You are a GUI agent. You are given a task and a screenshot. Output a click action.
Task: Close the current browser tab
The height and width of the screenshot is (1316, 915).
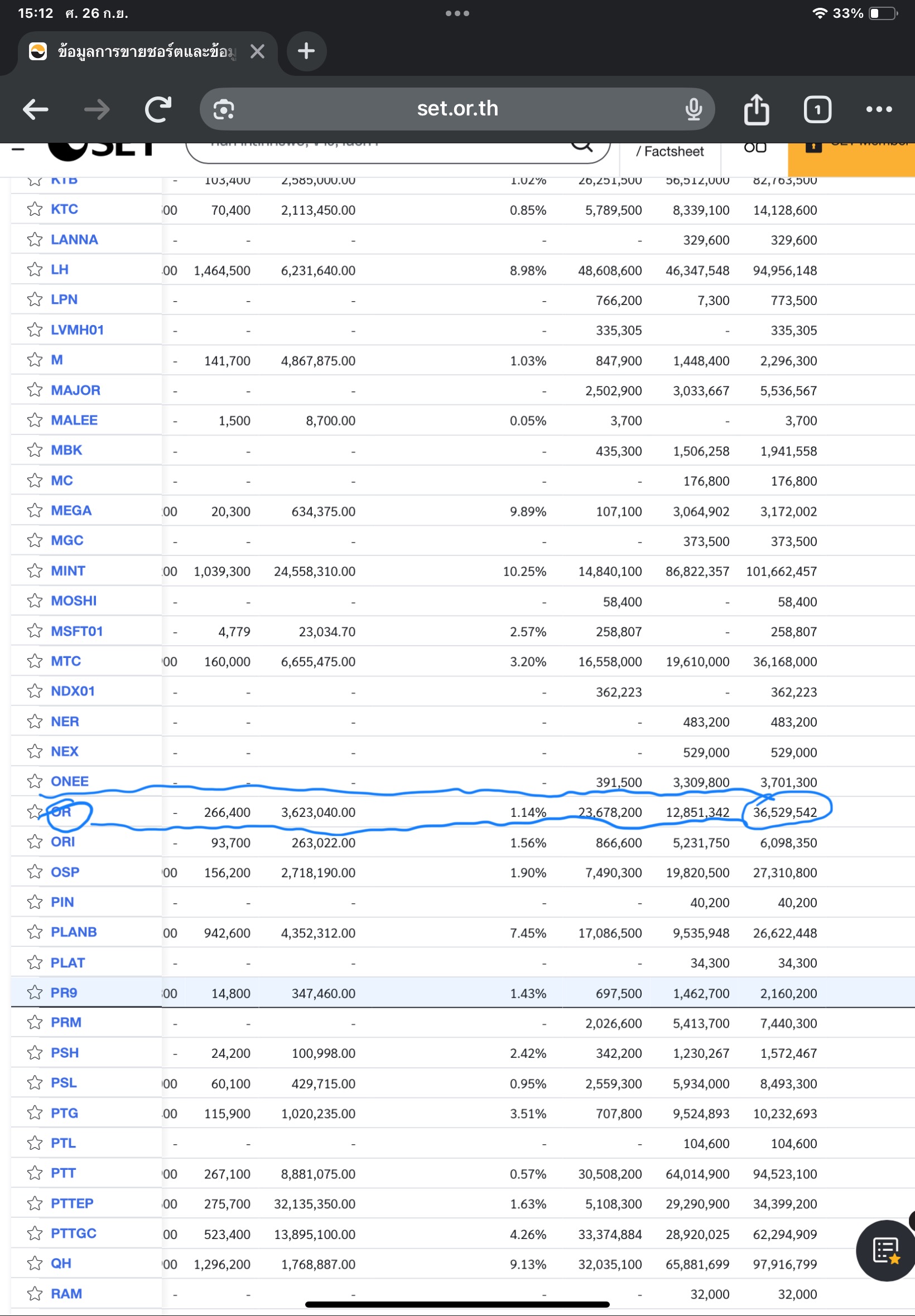(x=257, y=51)
